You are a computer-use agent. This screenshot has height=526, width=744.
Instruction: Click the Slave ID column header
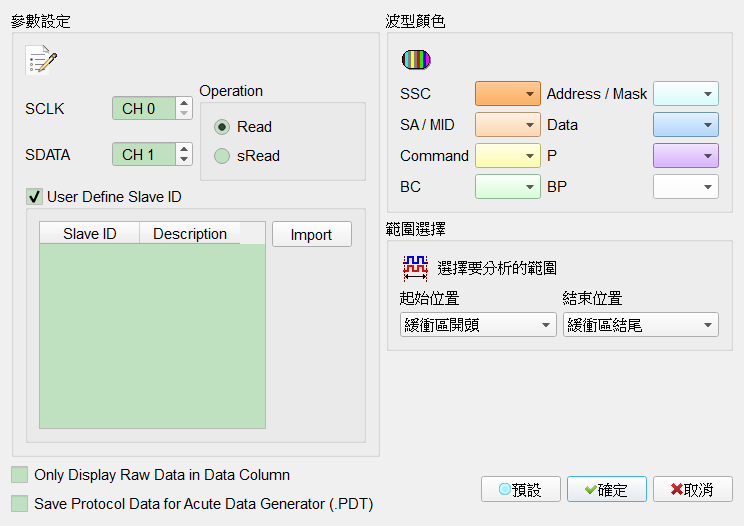coord(90,233)
